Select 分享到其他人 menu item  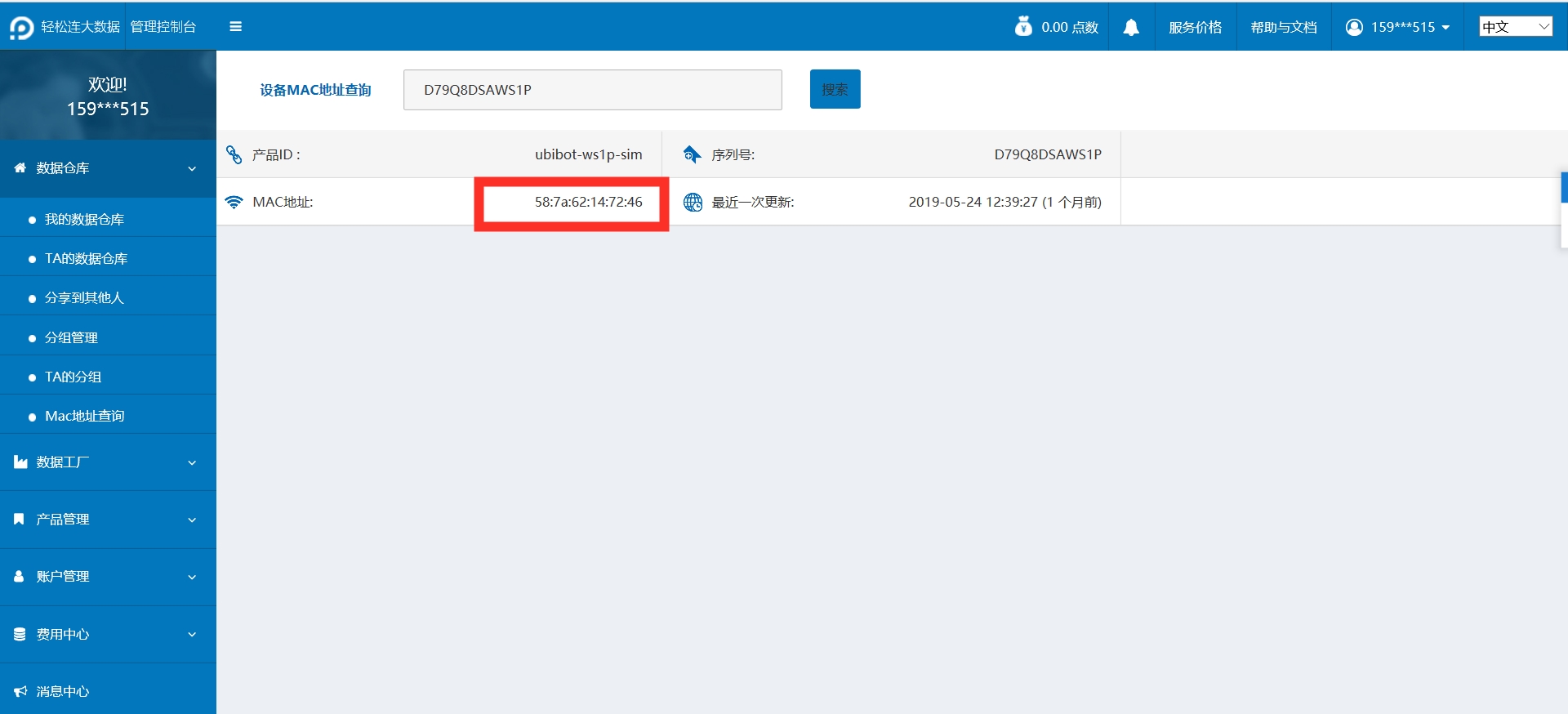coord(108,297)
